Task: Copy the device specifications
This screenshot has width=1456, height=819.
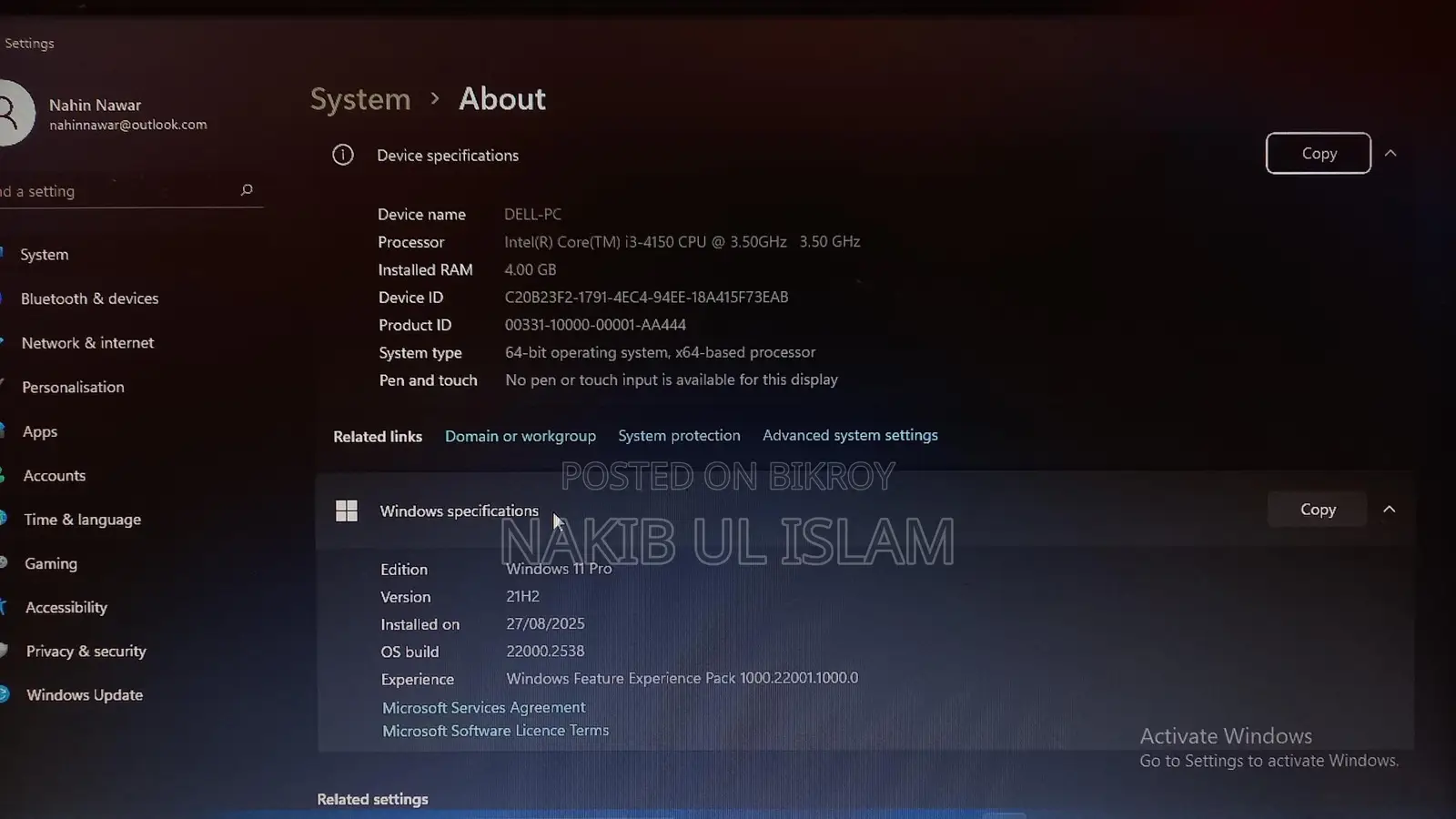Action: tap(1319, 153)
